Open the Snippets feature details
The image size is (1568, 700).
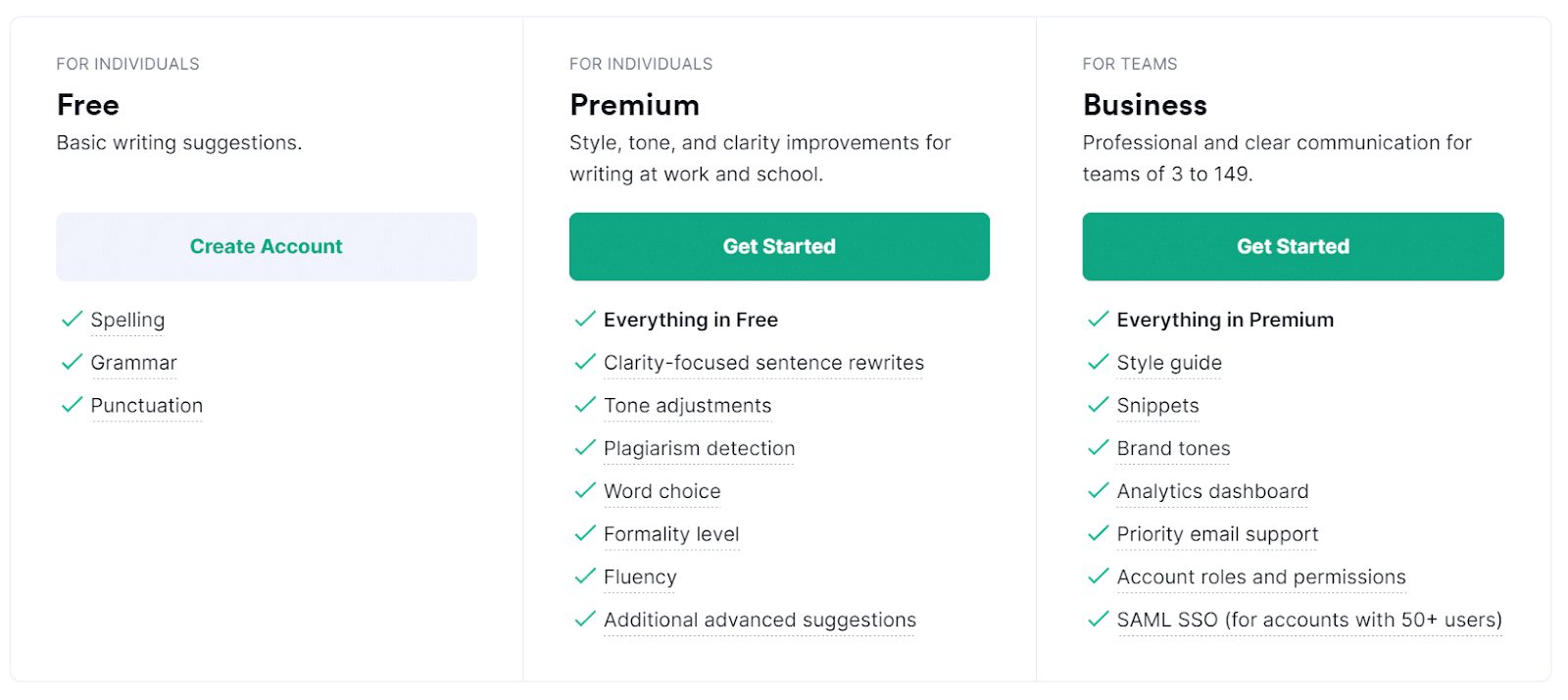click(1156, 405)
